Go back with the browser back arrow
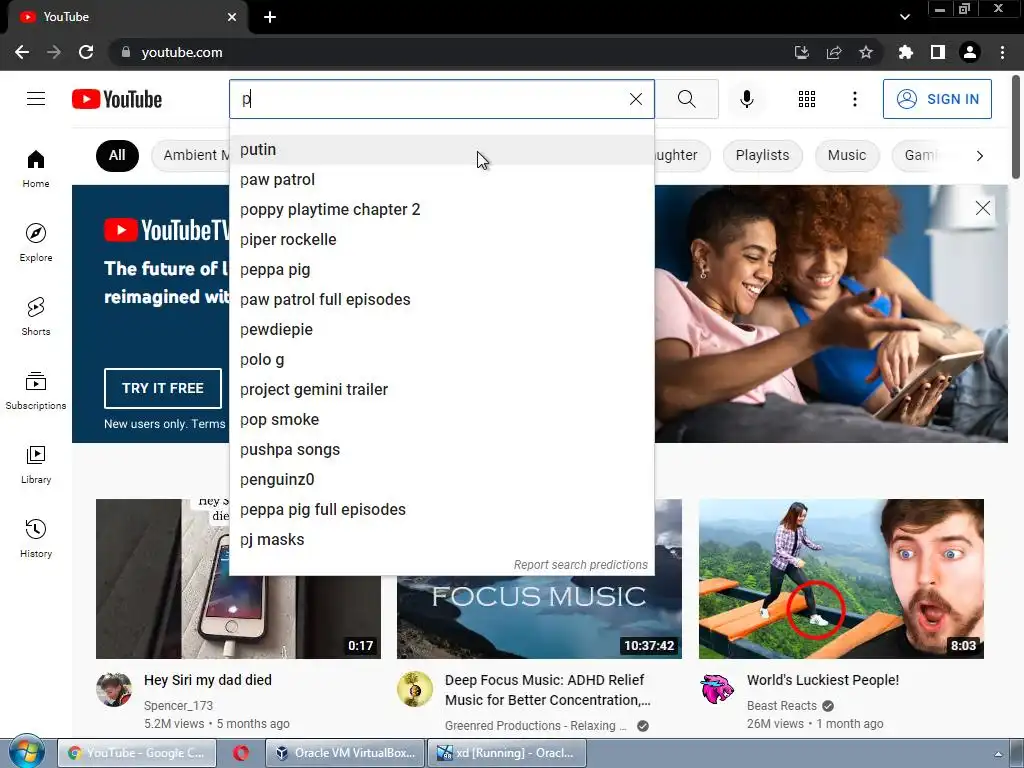The height and width of the screenshot is (768, 1024). [22, 52]
